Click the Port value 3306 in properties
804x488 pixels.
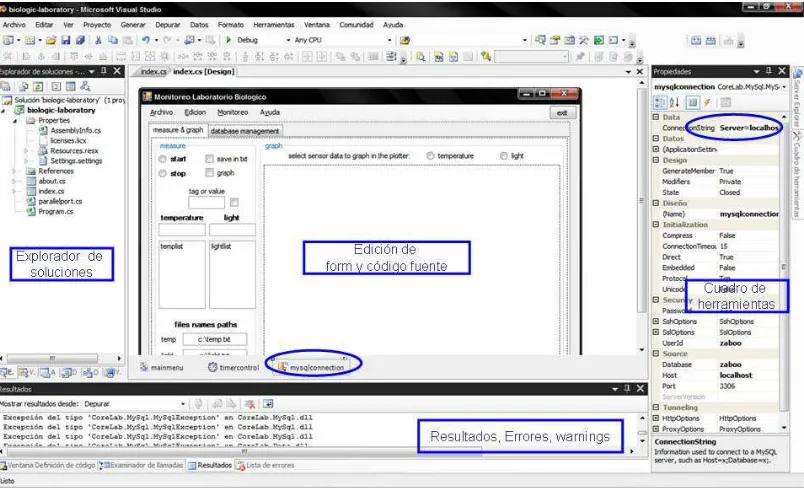tap(727, 386)
